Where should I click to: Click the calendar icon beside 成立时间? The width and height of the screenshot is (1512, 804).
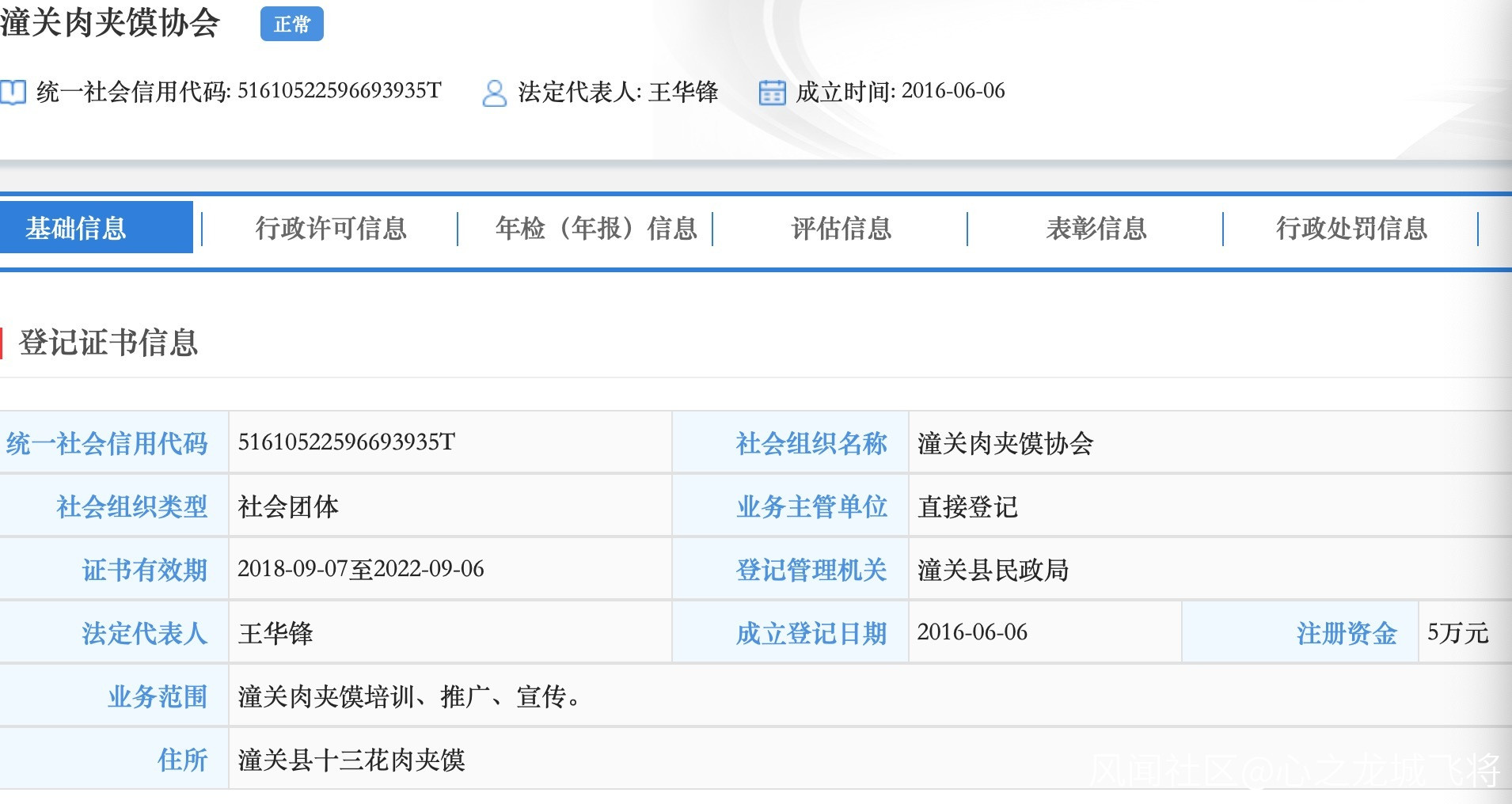coord(772,93)
